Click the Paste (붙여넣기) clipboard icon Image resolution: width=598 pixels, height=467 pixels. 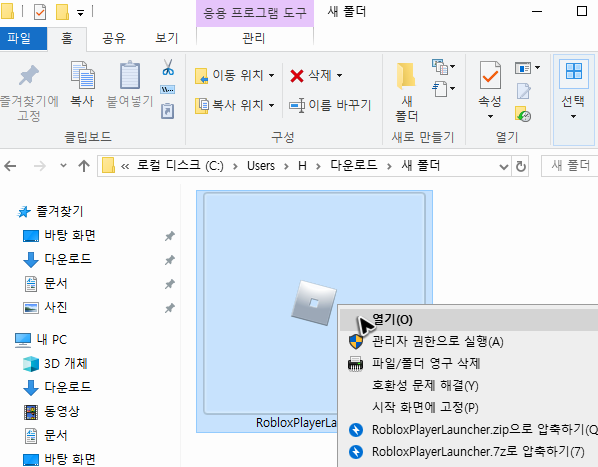tap(130, 75)
